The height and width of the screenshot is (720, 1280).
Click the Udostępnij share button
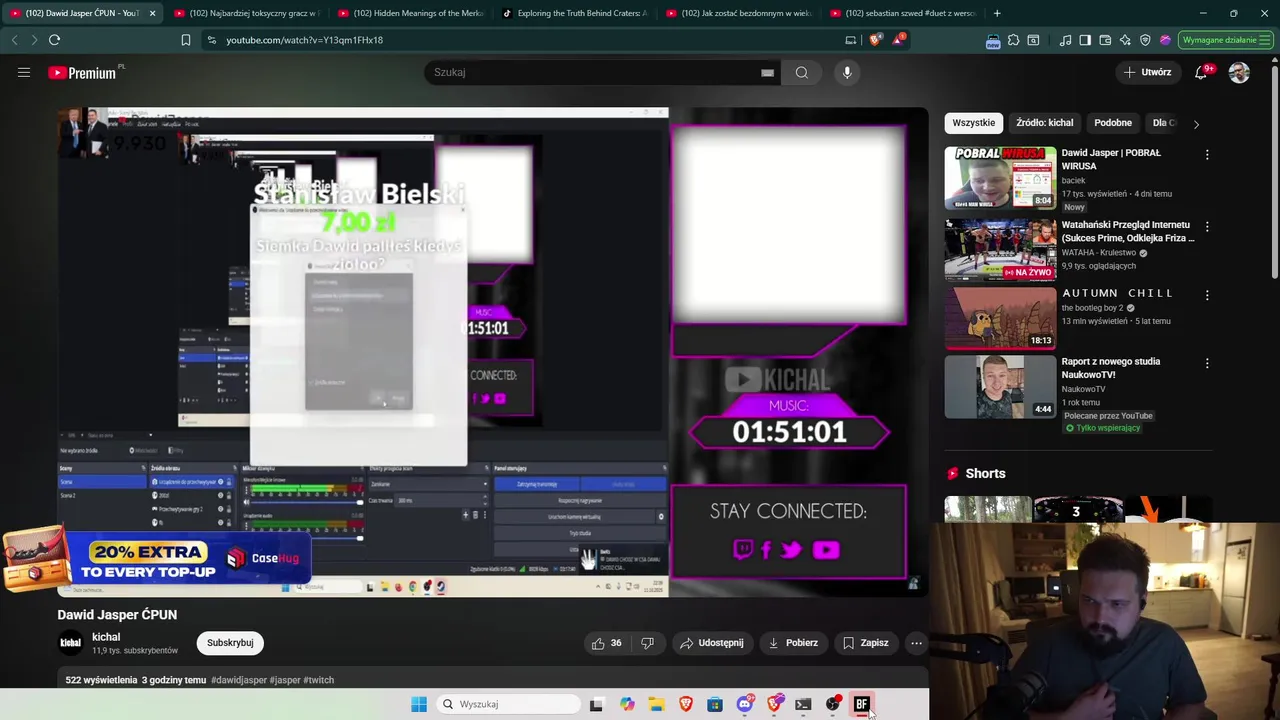(711, 643)
